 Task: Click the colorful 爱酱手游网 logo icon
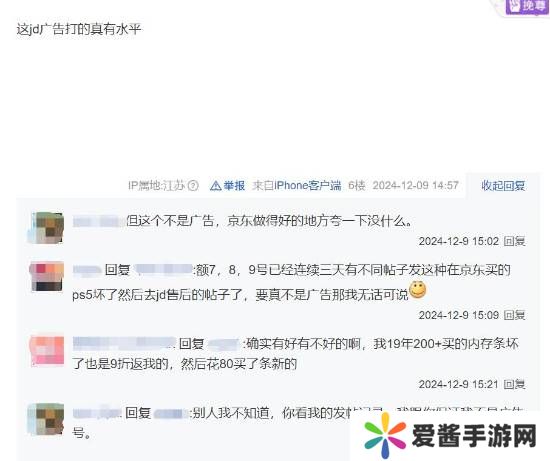pos(385,435)
